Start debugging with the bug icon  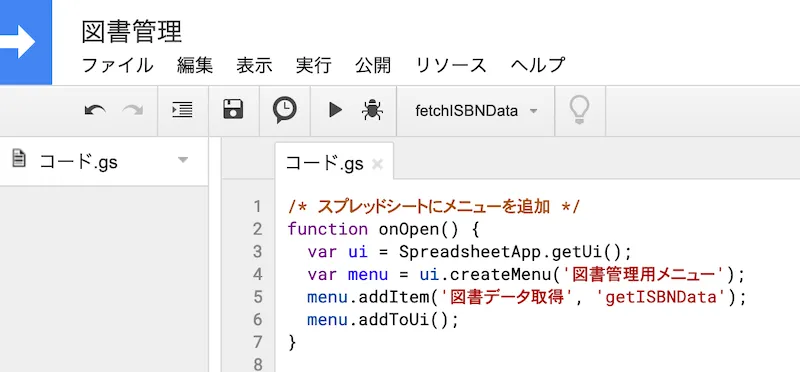tap(373, 110)
